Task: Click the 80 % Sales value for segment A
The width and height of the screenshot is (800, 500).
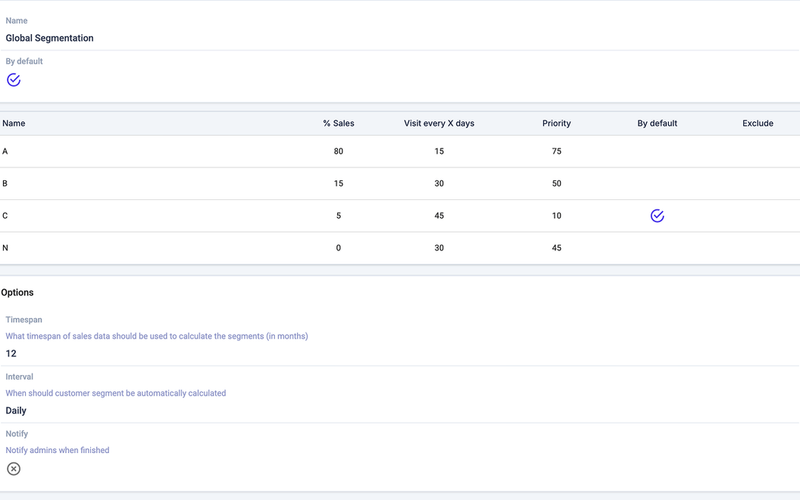Action: coord(338,152)
